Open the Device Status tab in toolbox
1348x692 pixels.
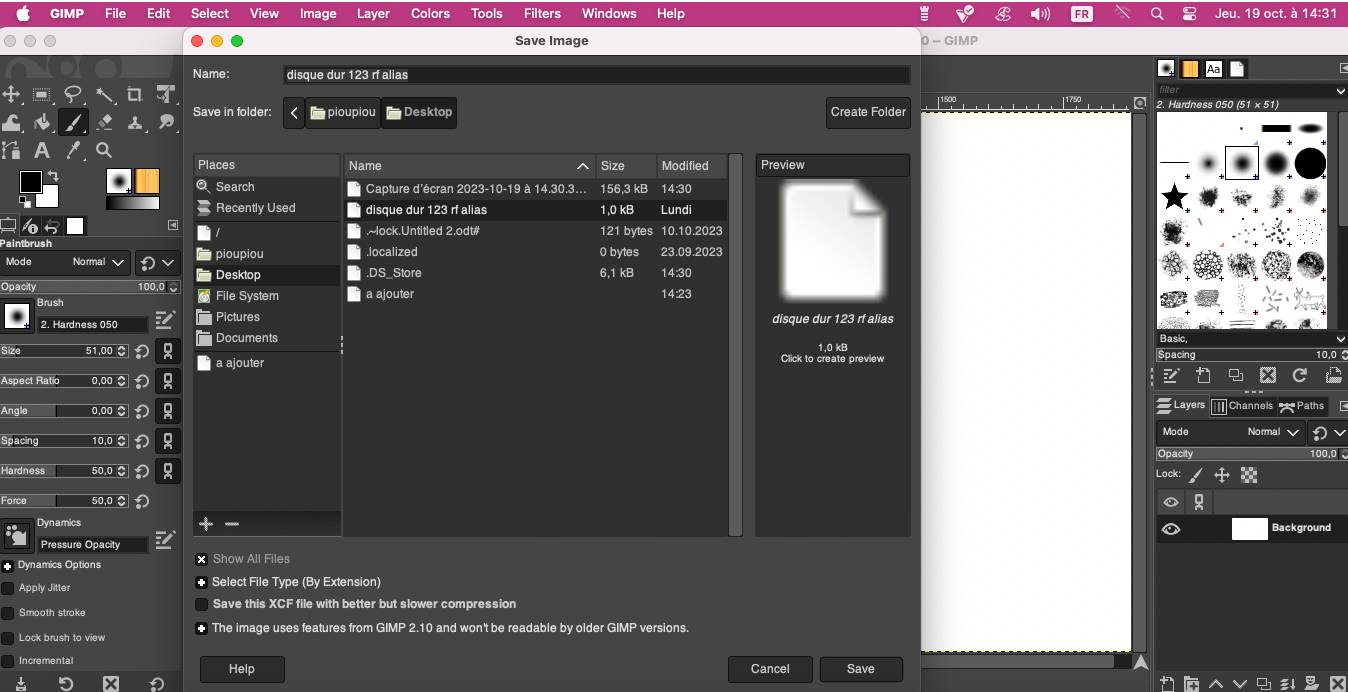pos(30,226)
